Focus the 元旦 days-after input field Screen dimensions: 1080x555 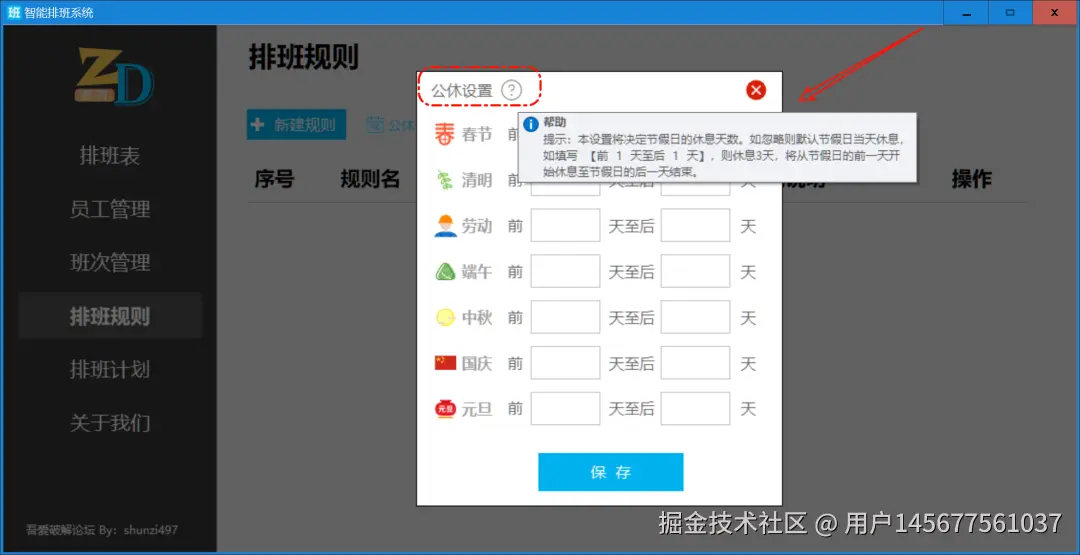coord(695,409)
